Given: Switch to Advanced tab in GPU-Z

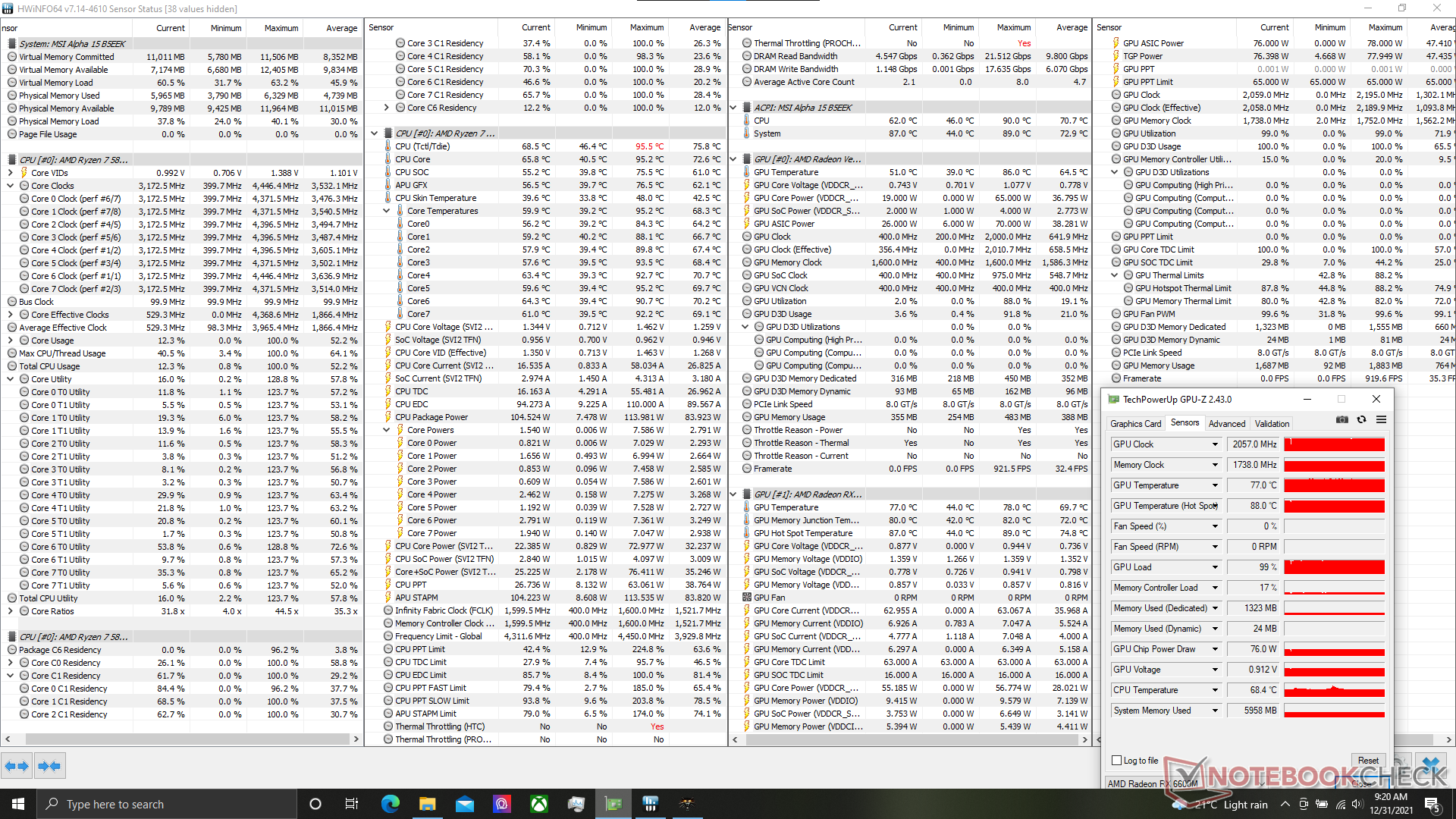Looking at the screenshot, I should [1226, 424].
